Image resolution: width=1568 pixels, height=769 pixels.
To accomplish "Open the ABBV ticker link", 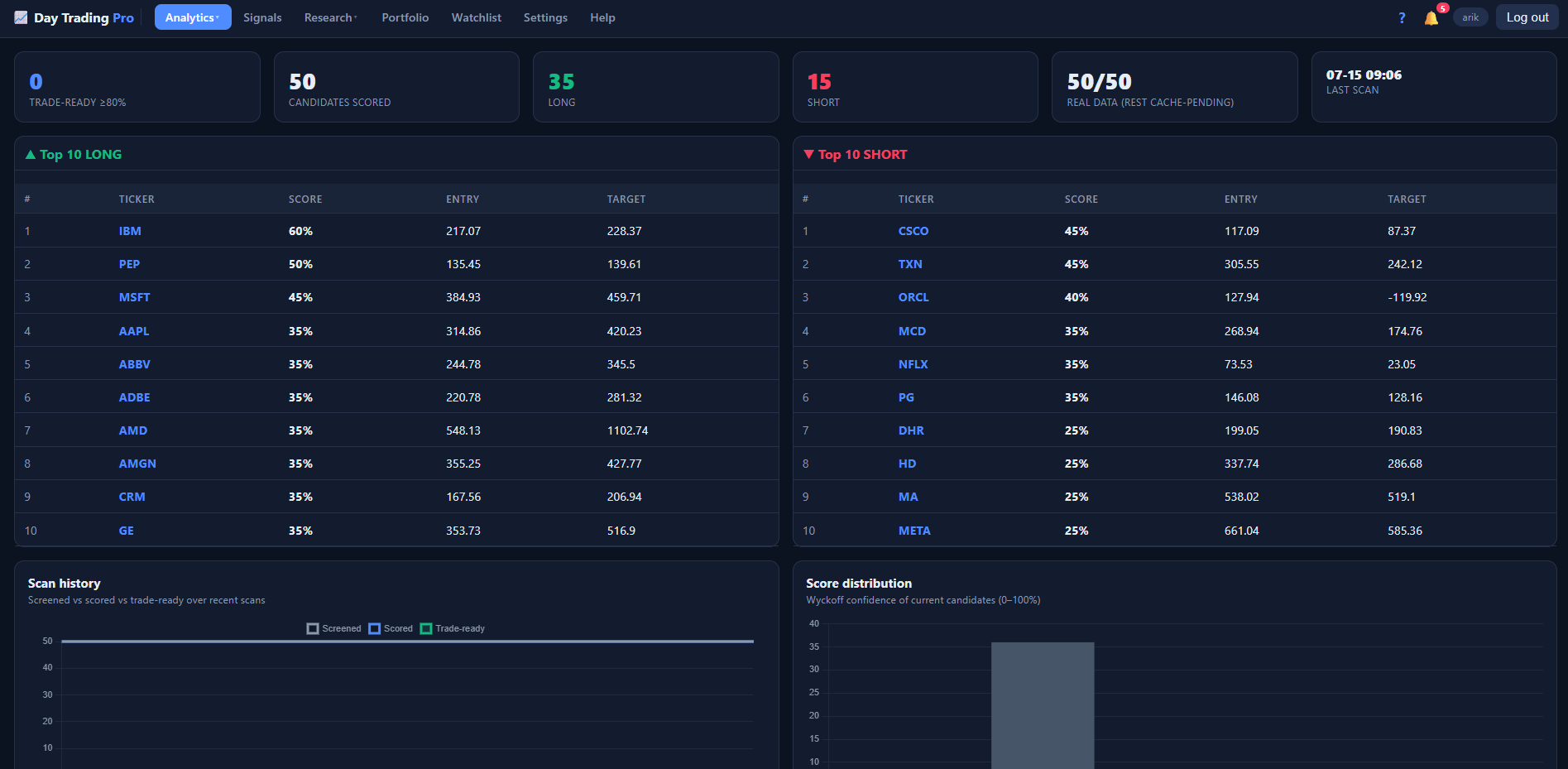I will click(x=134, y=364).
